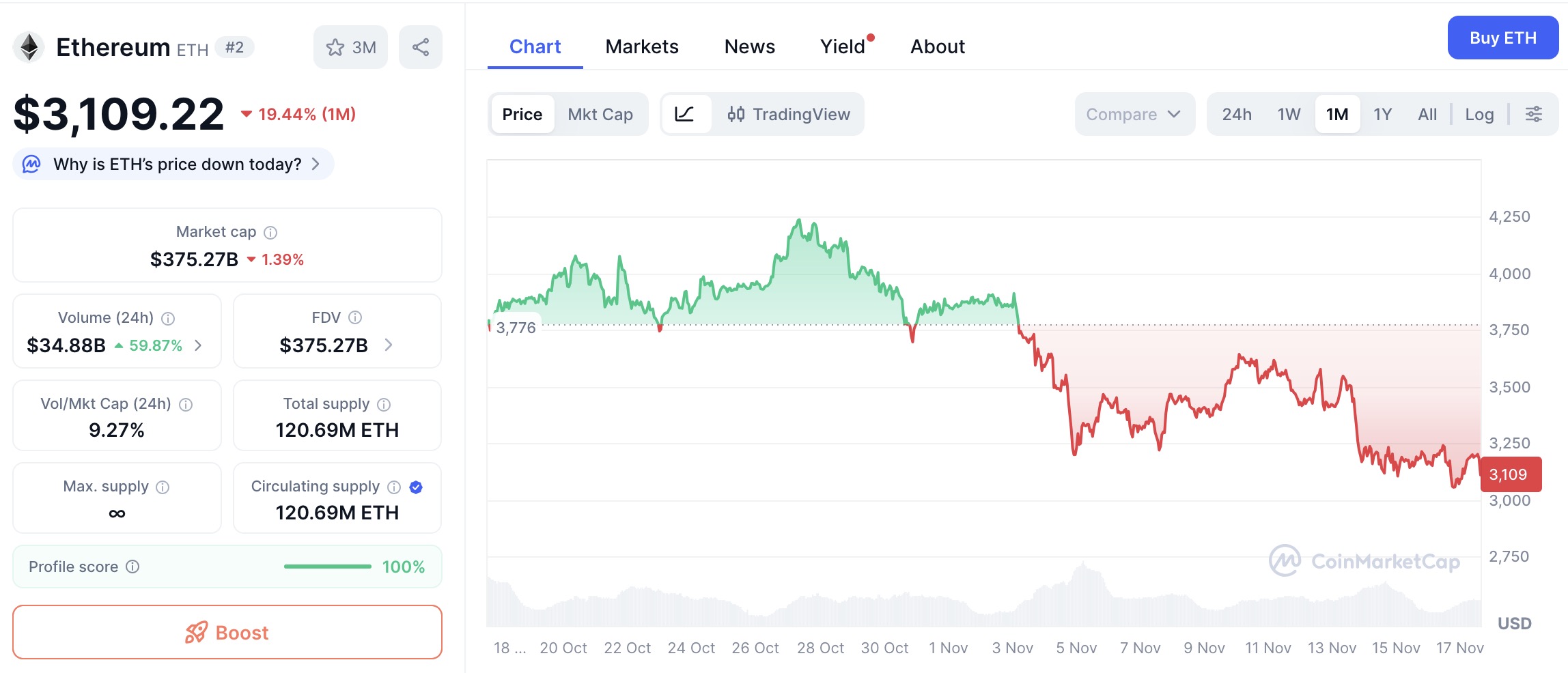Open the Compare dropdown
Screen dimensions: 1568x673
pyautogui.click(x=1134, y=114)
